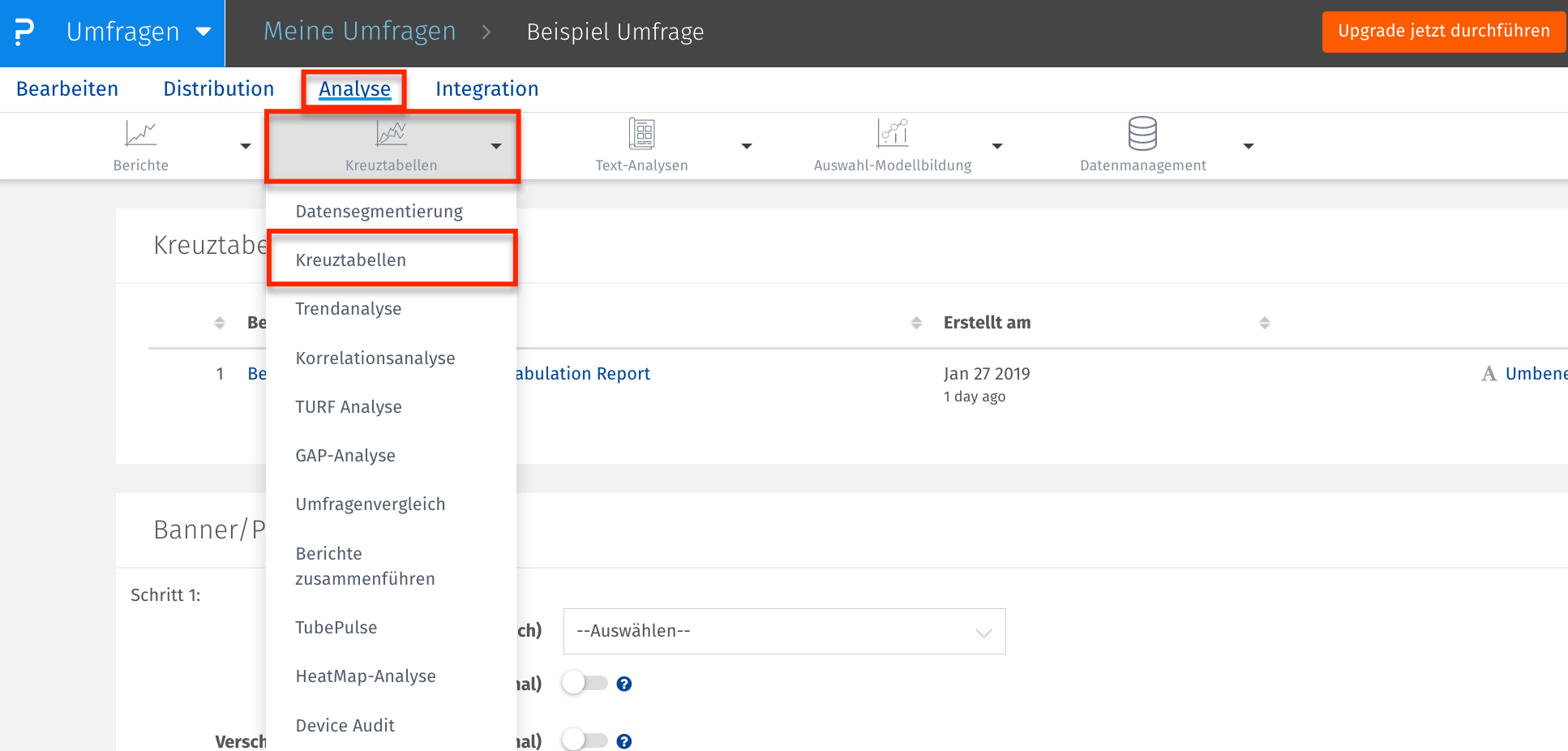Open help via first question mark icon
1568x751 pixels.
tap(623, 684)
